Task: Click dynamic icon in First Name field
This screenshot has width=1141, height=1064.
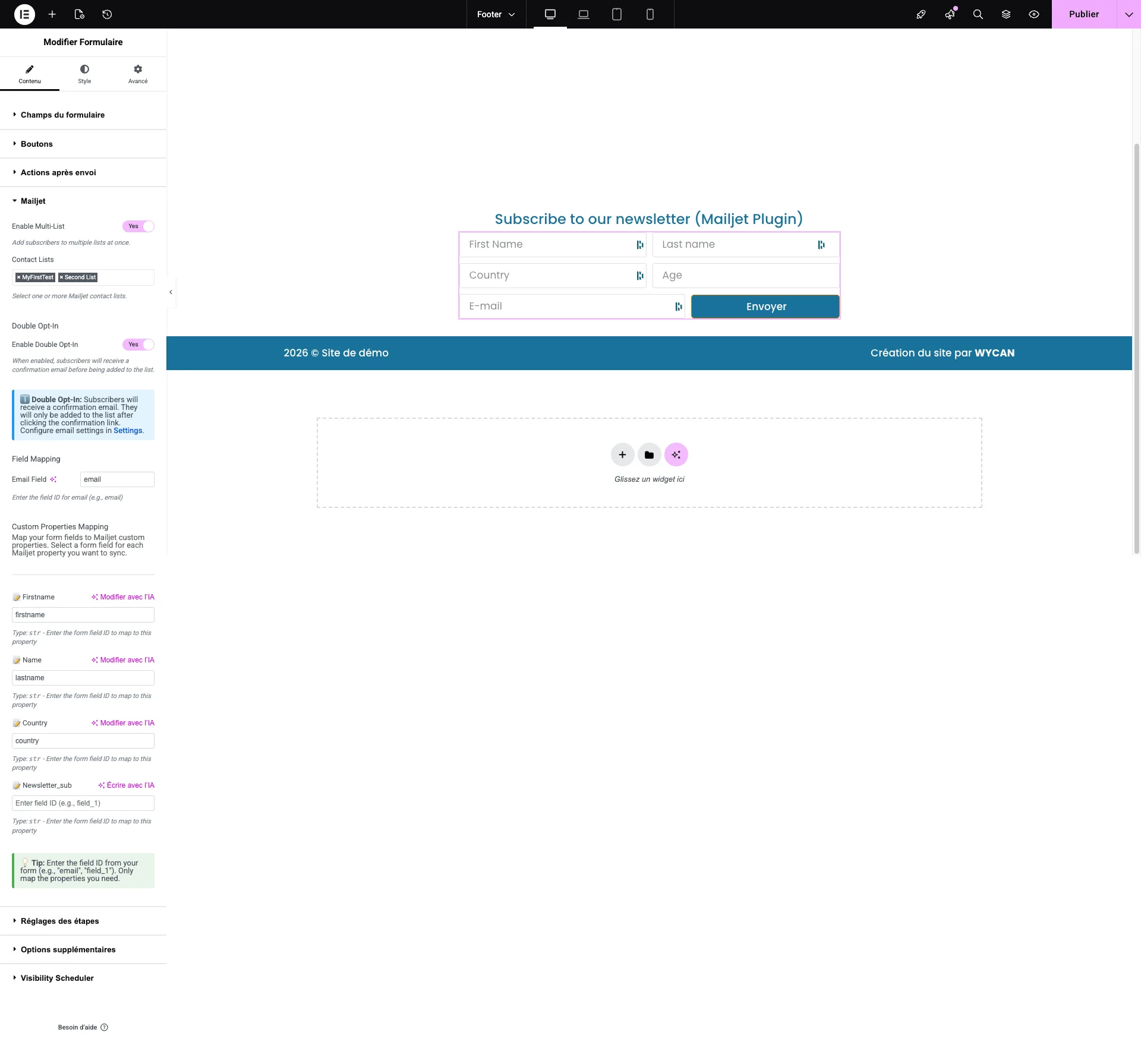Action: pyautogui.click(x=640, y=245)
